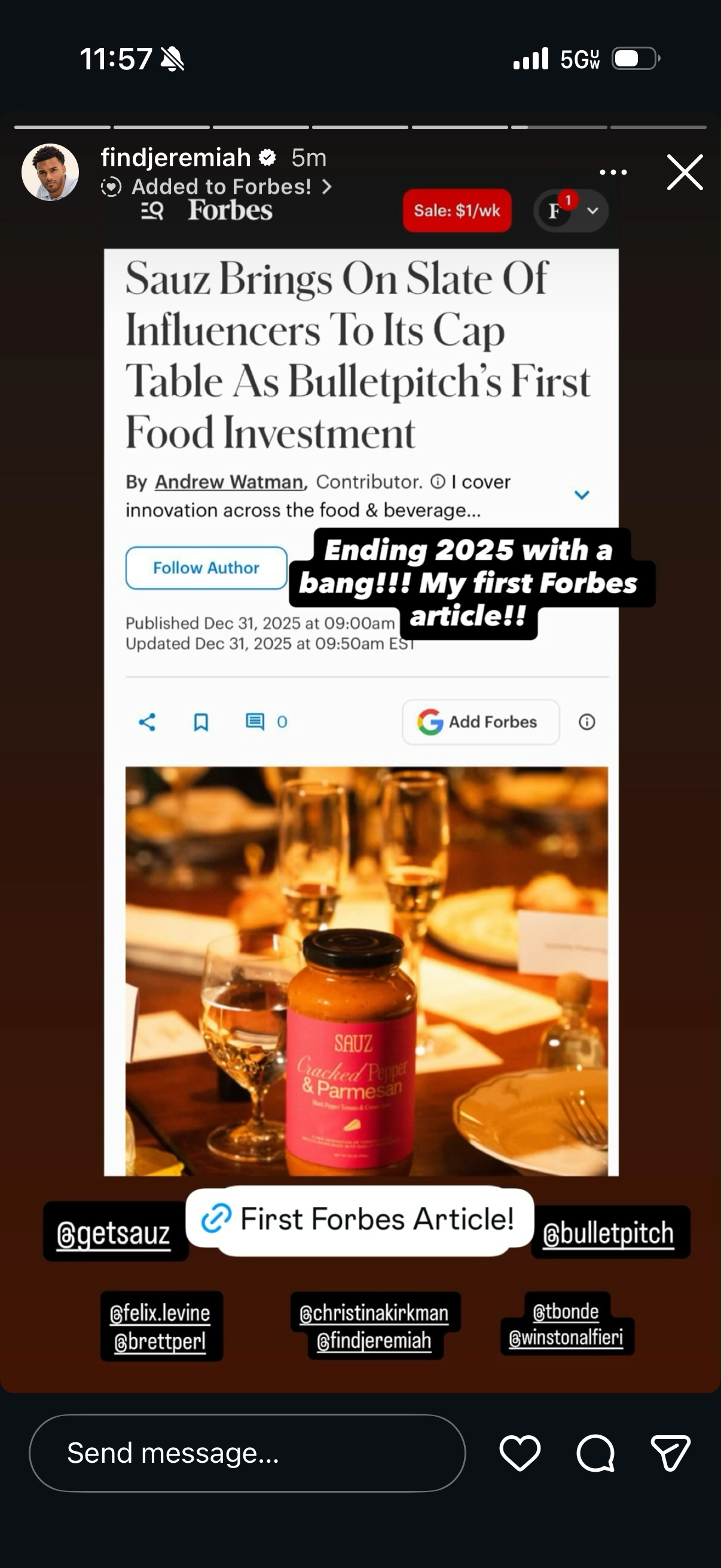Jump to the first story progress segment
This screenshot has width=721, height=1568.
[x=62, y=127]
